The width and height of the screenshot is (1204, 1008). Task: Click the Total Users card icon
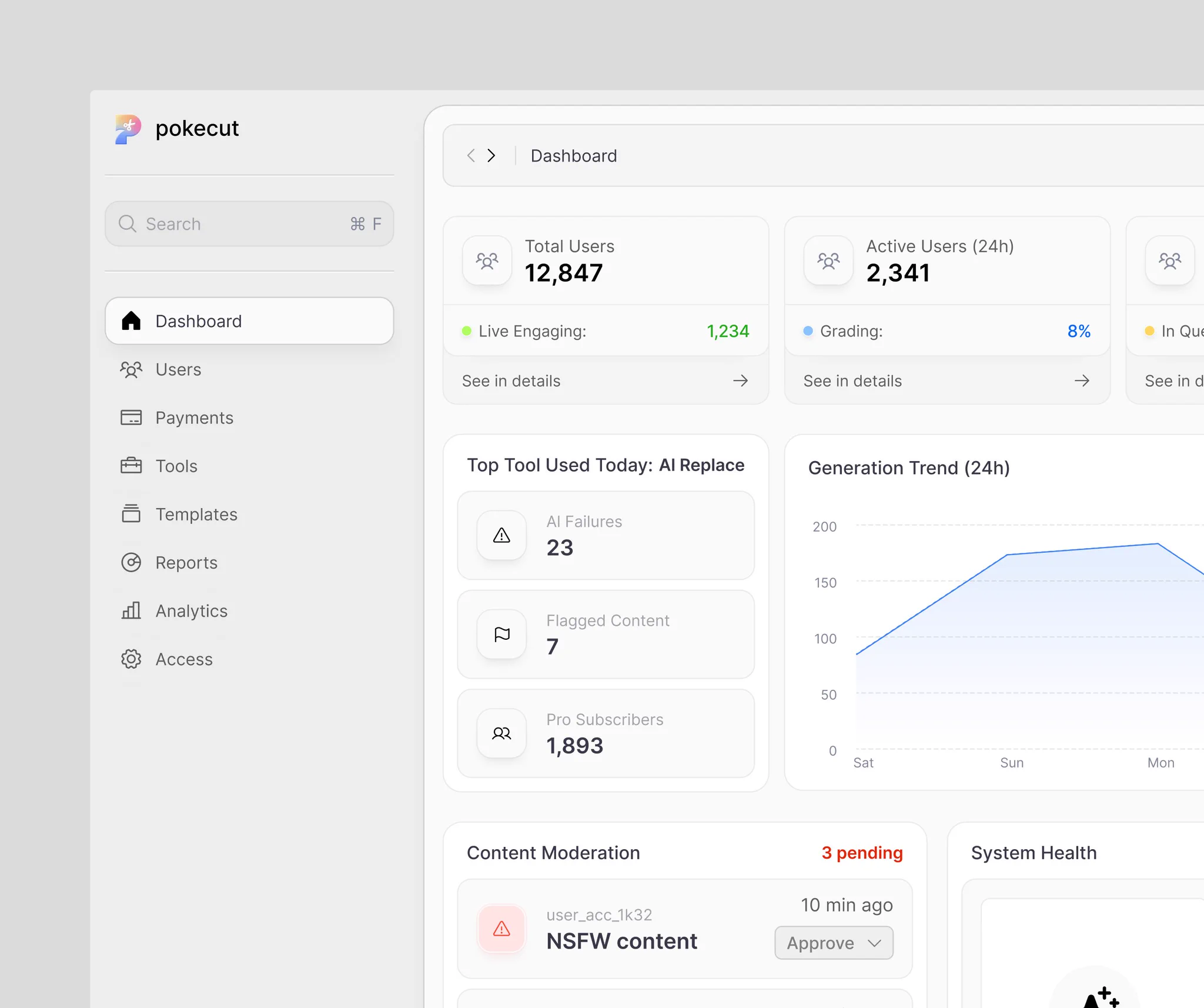click(x=487, y=261)
